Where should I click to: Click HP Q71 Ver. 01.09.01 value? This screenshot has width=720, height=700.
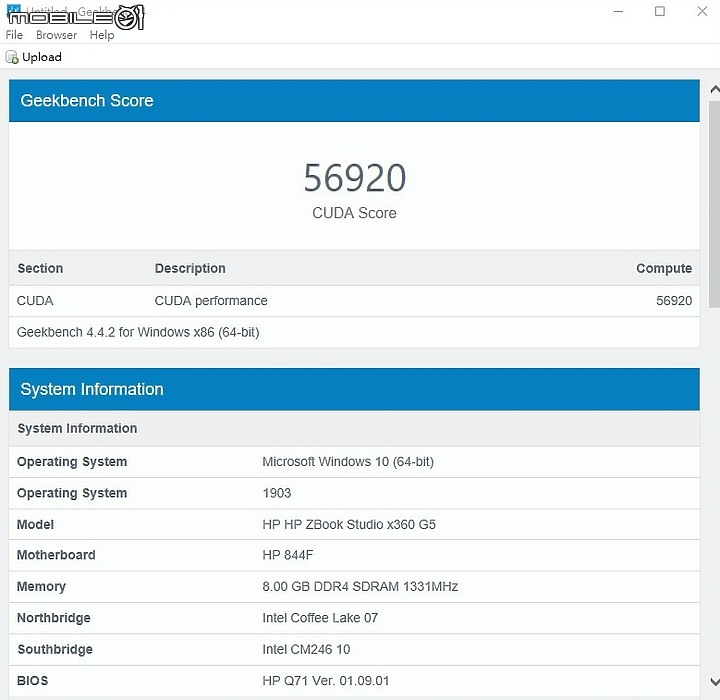coord(326,681)
